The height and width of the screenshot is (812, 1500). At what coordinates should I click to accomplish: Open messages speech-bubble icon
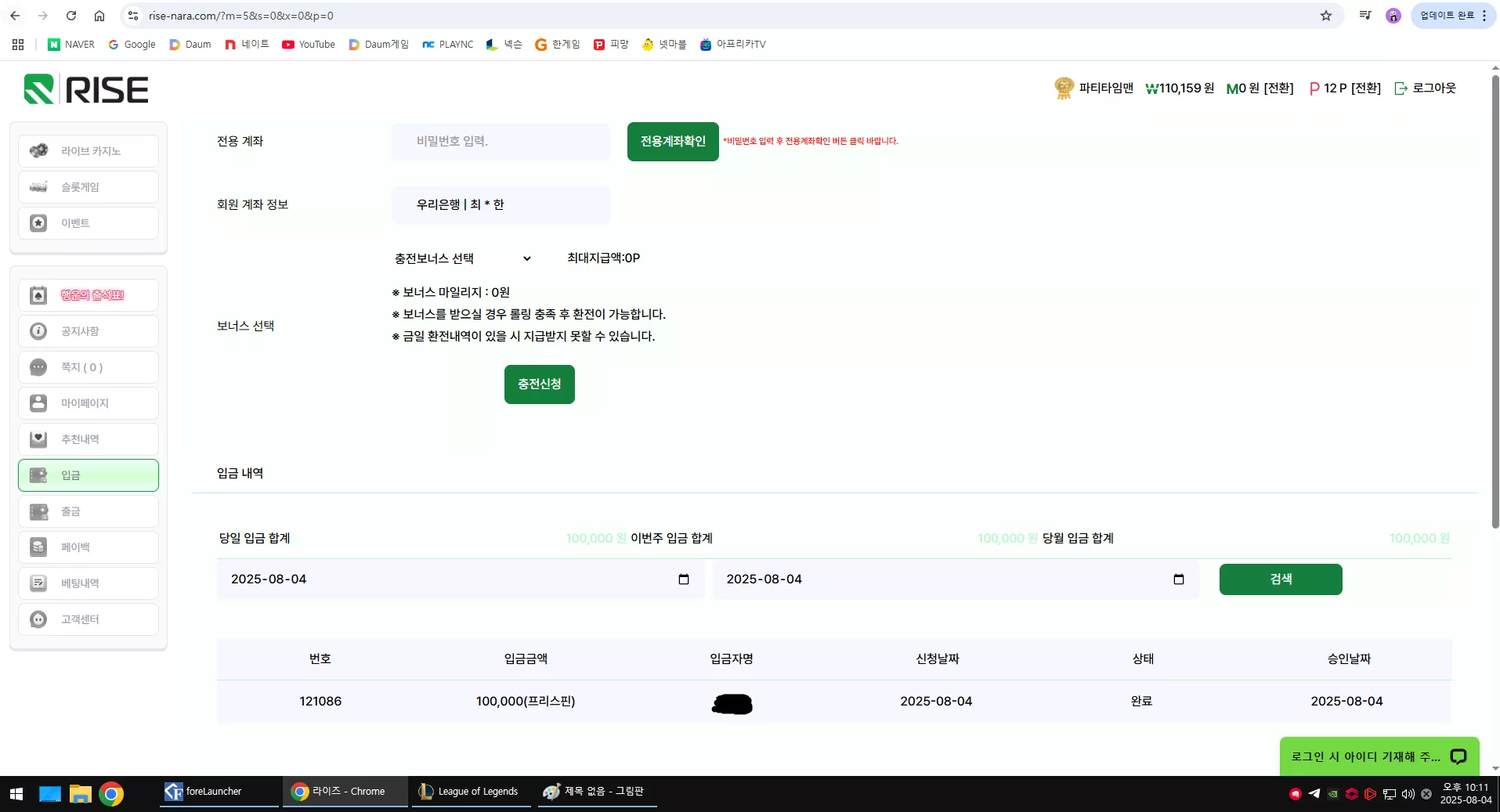click(x=38, y=367)
